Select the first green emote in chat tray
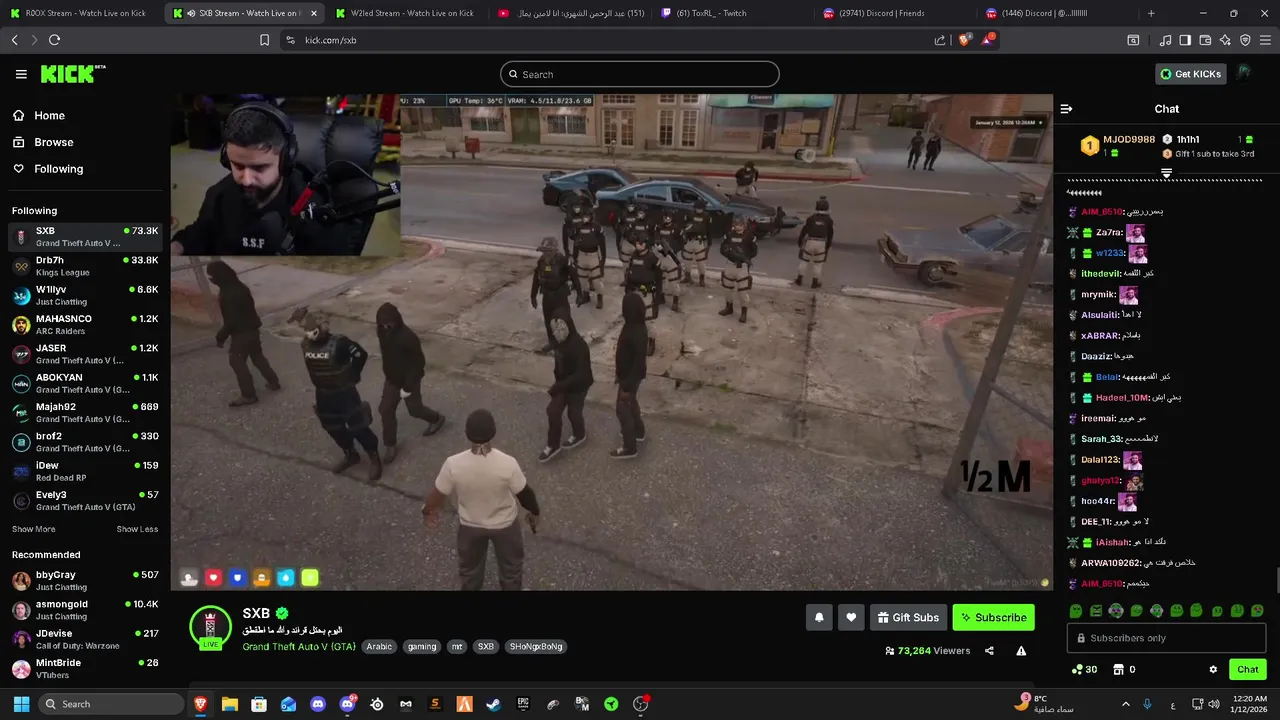 click(1076, 610)
